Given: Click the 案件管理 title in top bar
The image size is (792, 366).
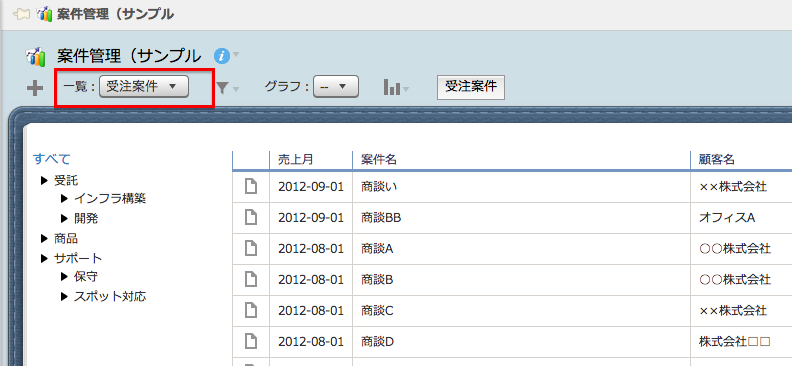Looking at the screenshot, I should [x=115, y=14].
